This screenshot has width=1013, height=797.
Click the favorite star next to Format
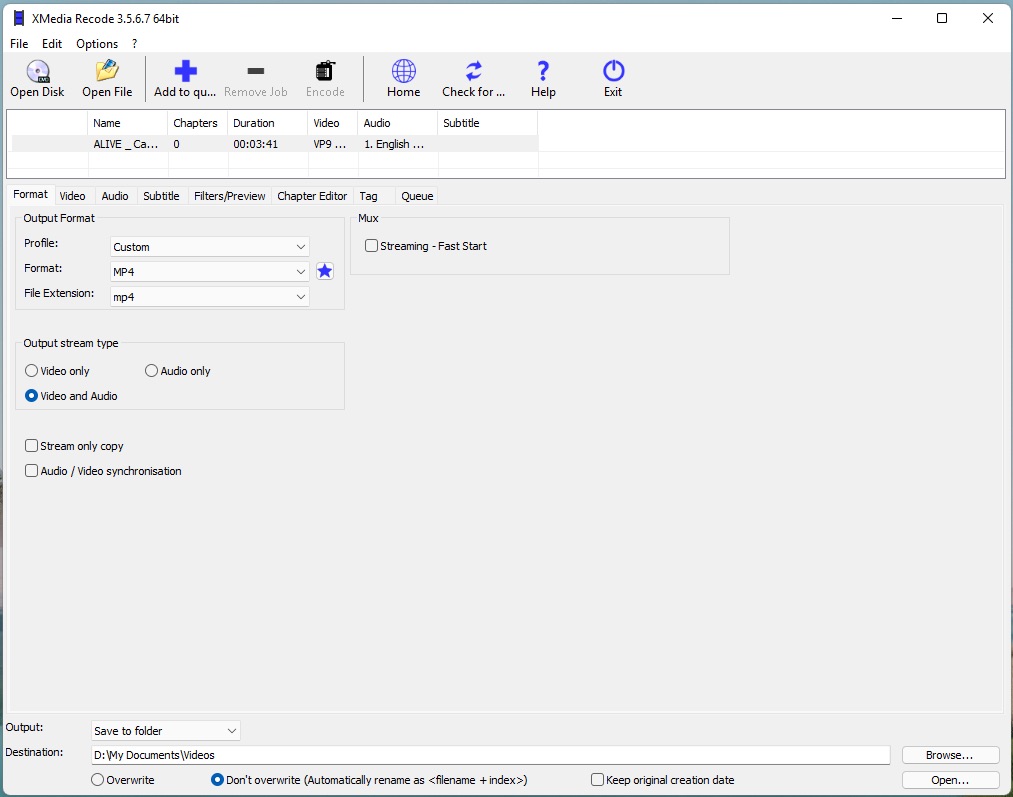click(325, 271)
